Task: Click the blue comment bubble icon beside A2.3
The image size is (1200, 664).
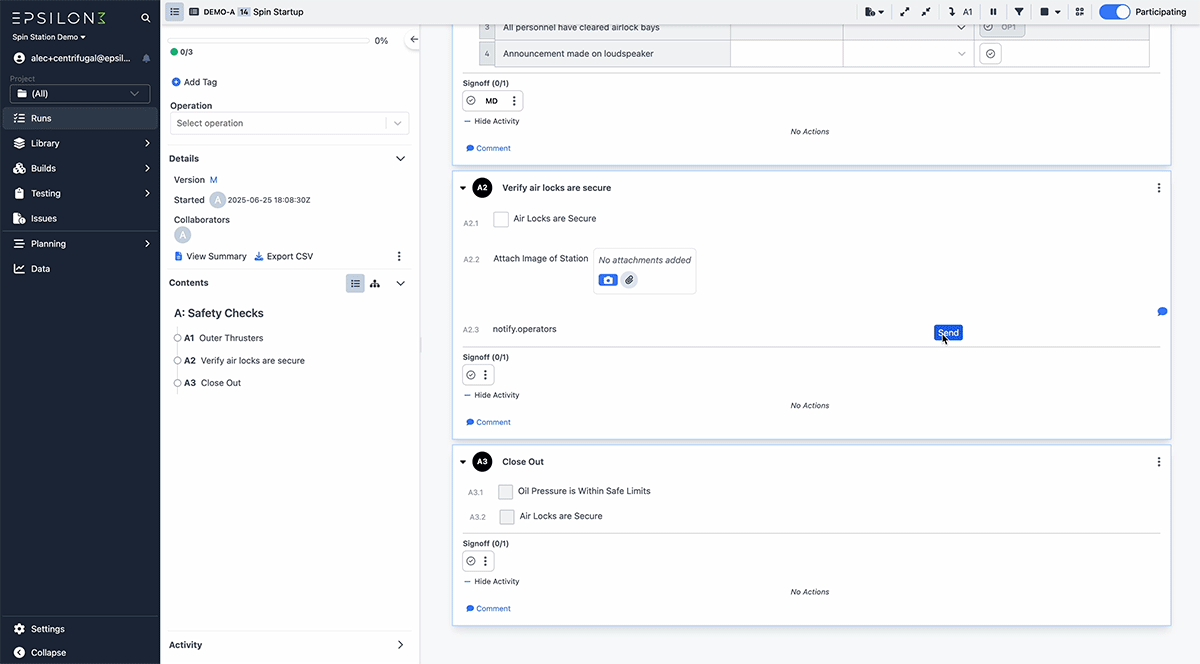Action: point(1162,312)
